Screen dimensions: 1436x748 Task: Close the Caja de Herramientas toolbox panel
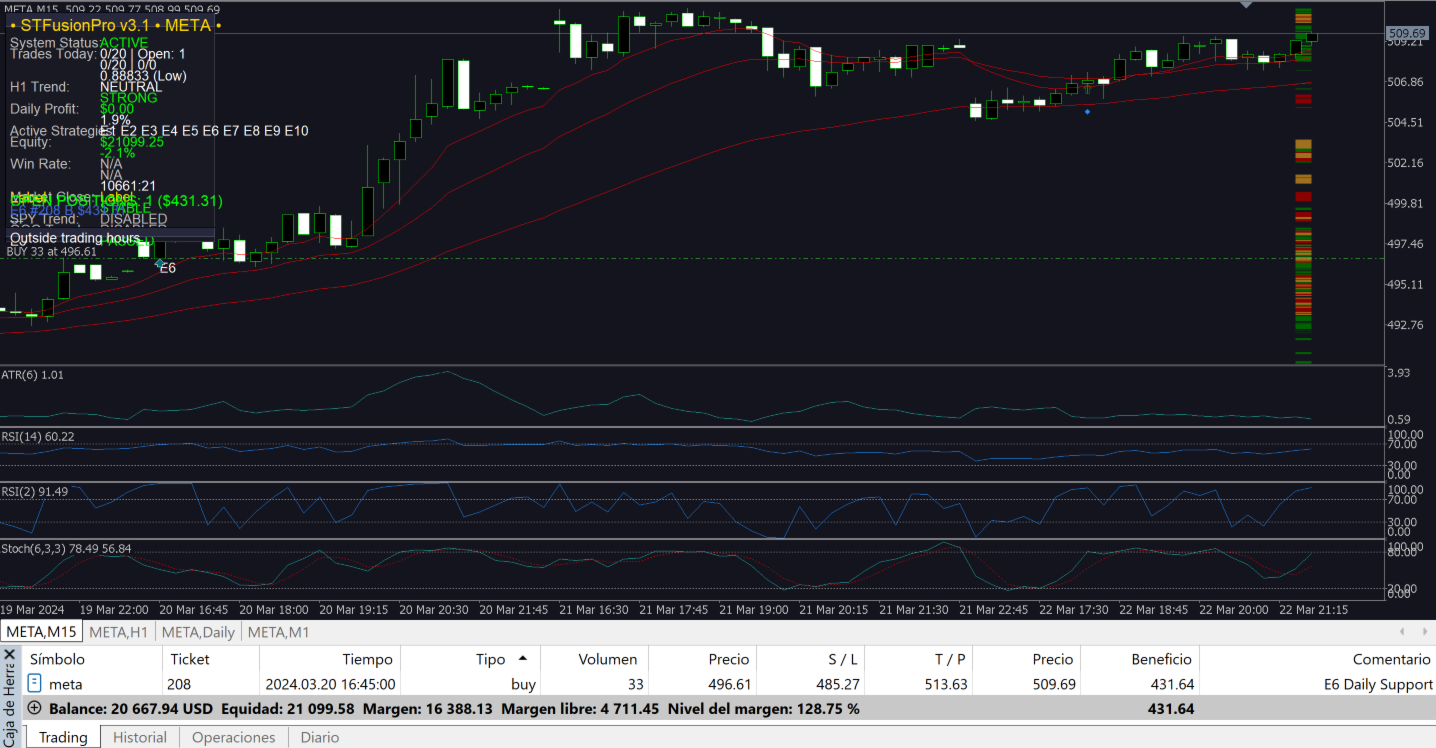9,655
